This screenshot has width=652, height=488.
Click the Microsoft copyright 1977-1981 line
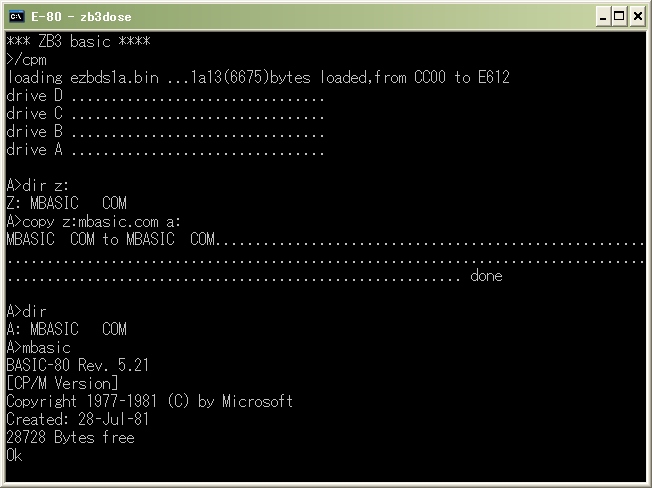click(x=150, y=402)
